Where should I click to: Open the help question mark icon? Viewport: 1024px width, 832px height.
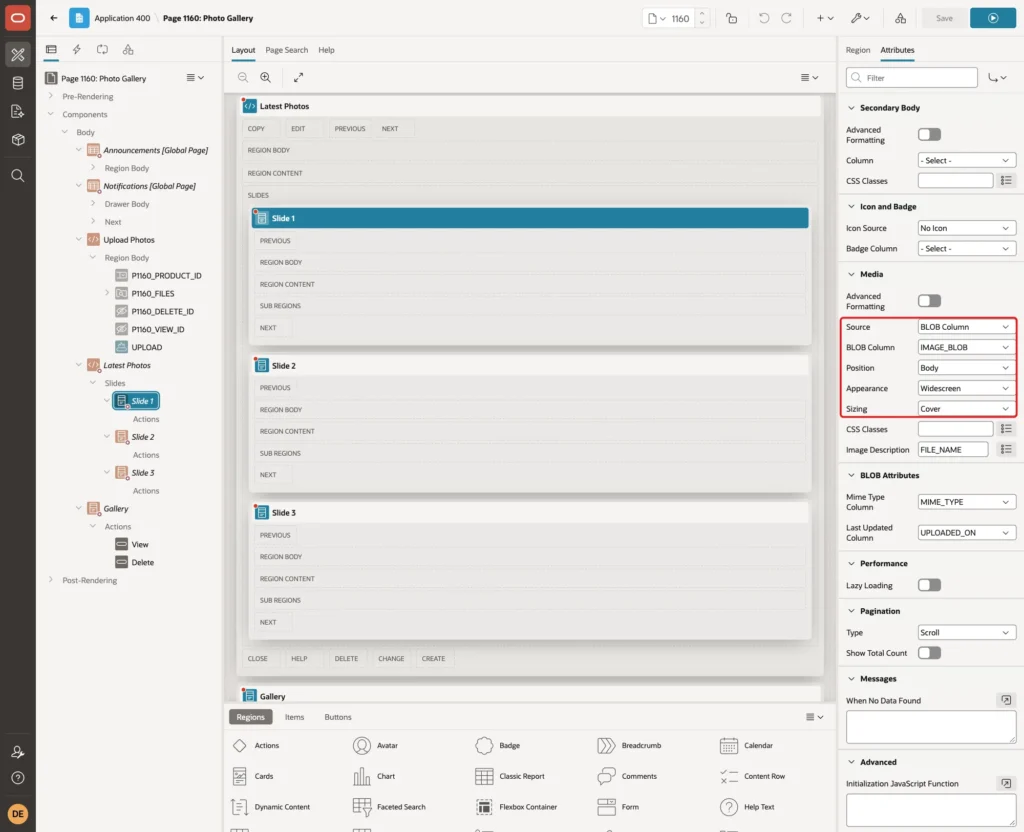(x=18, y=778)
